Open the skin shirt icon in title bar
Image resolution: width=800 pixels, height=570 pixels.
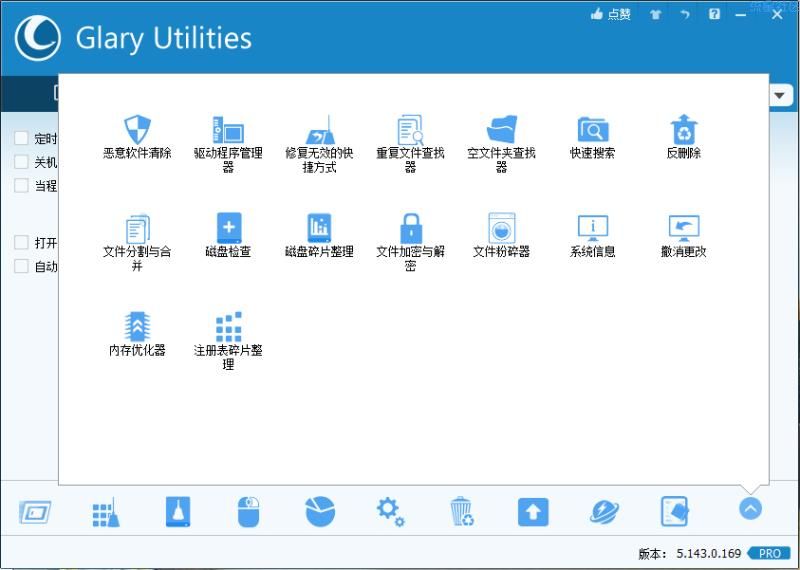[656, 14]
